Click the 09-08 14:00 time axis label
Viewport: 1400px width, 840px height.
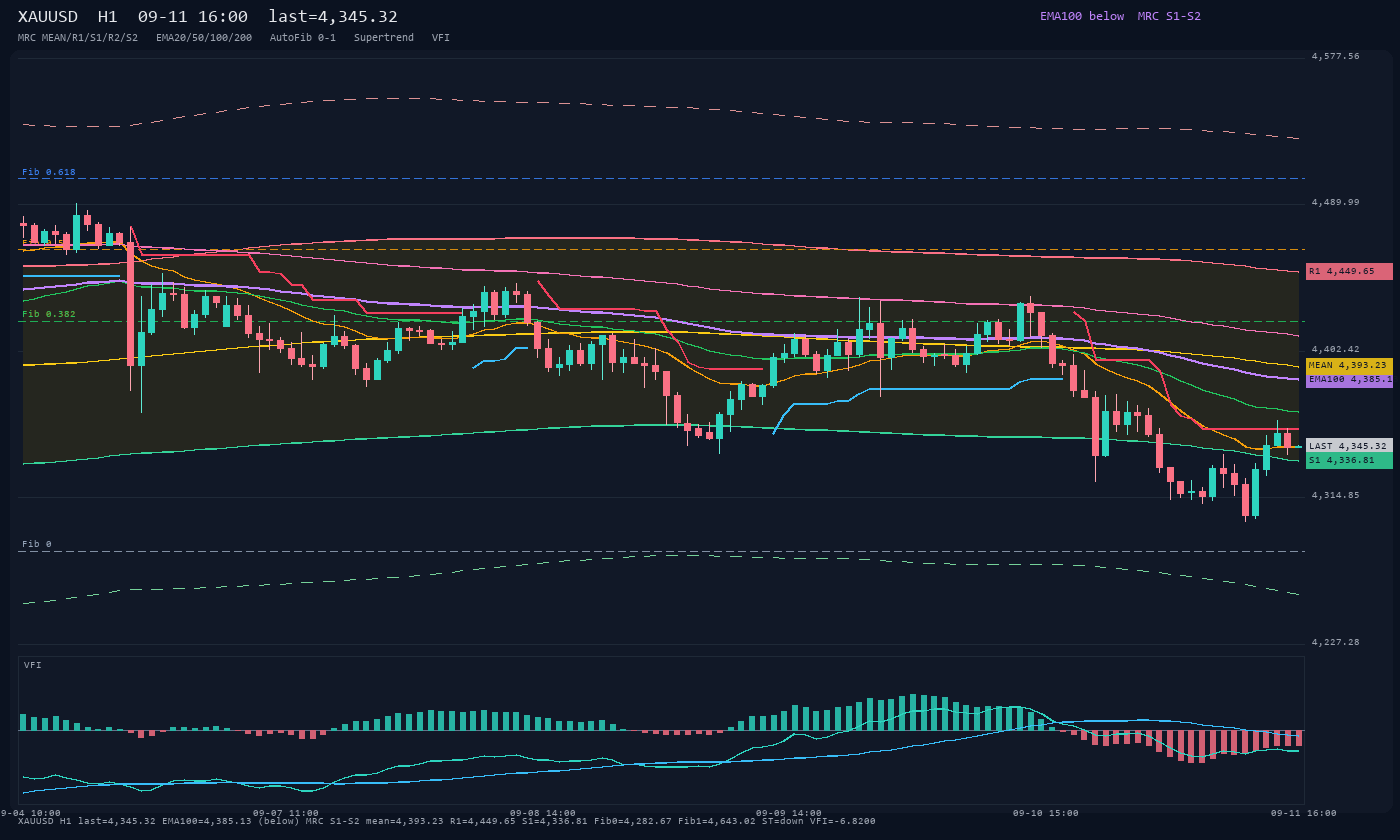[543, 813]
